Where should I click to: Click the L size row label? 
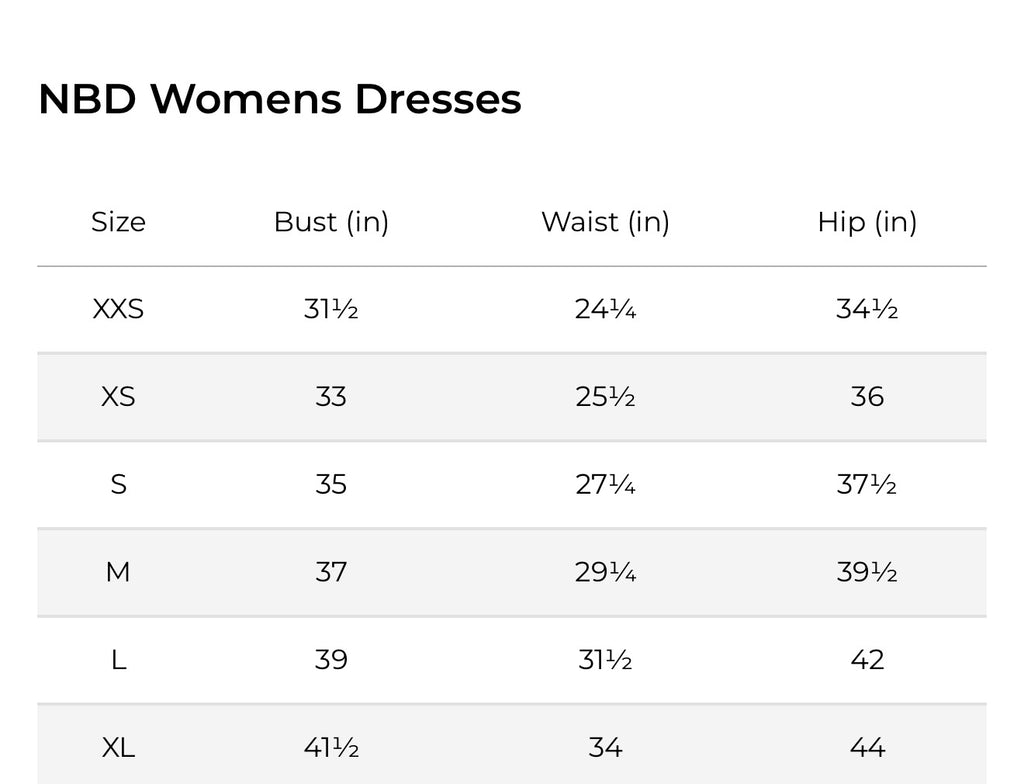118,660
